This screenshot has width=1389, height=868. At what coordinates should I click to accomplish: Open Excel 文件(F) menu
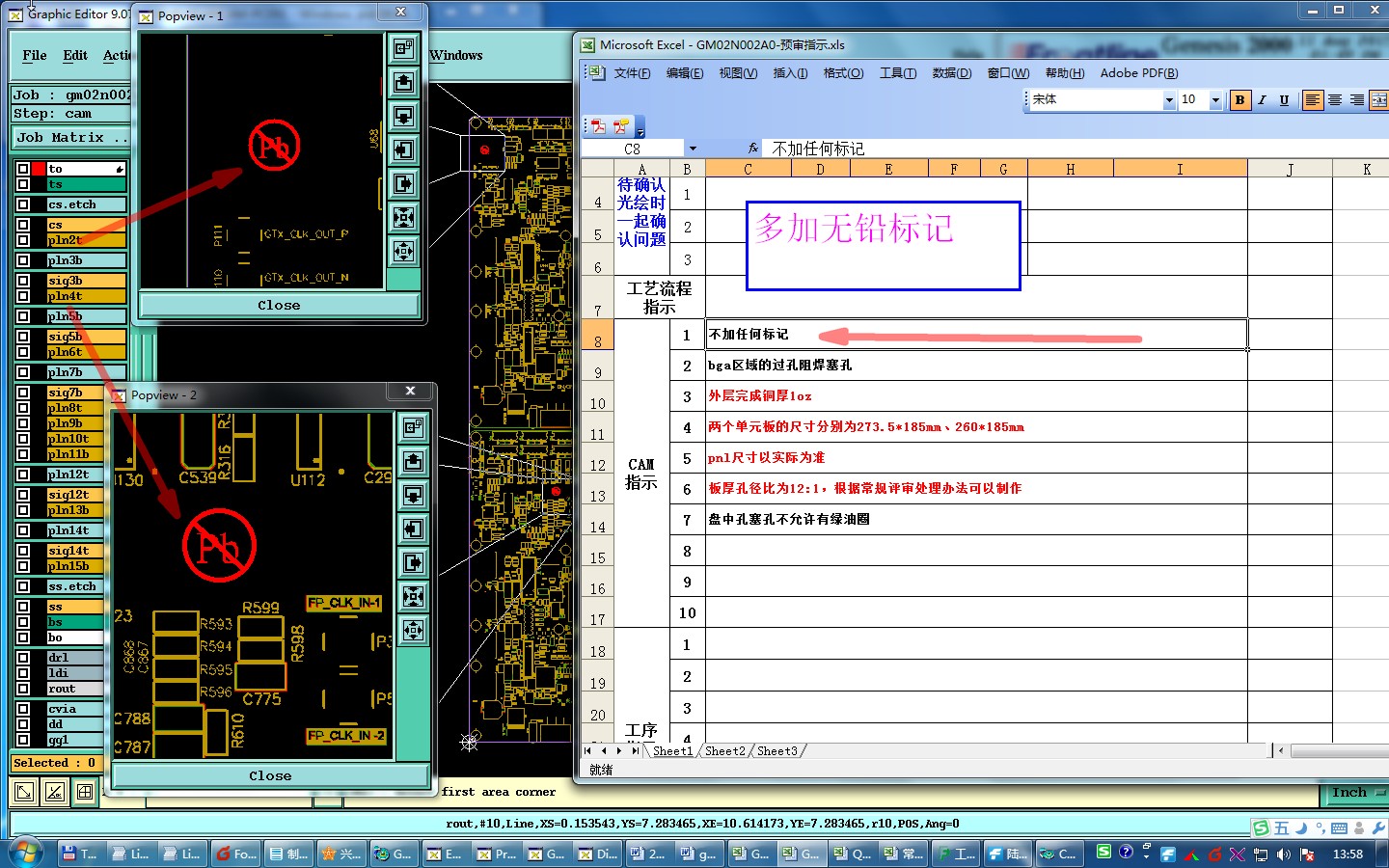pyautogui.click(x=632, y=73)
